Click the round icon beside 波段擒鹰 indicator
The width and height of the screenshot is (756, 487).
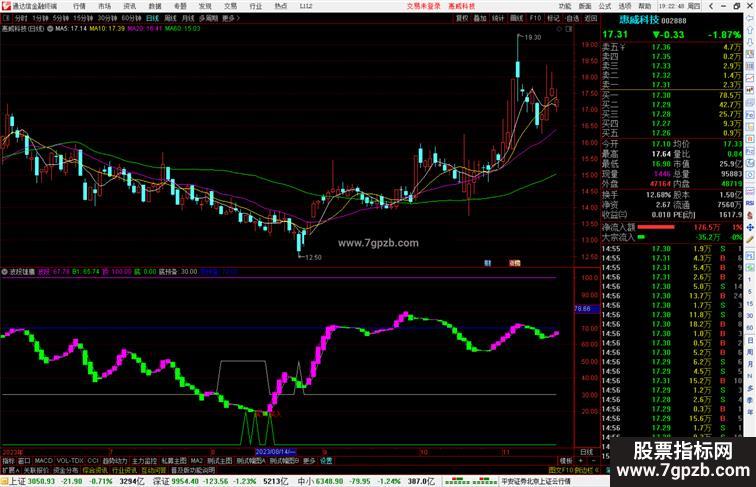4,271
